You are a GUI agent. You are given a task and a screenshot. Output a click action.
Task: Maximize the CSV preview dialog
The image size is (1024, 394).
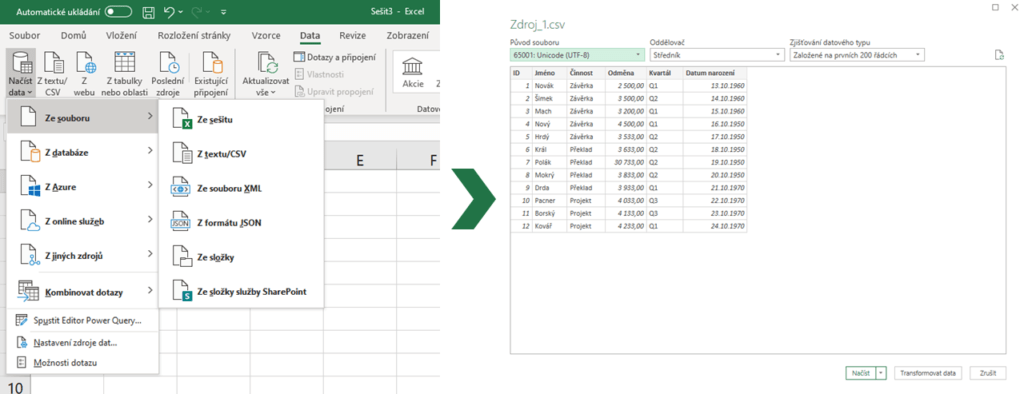tap(995, 7)
